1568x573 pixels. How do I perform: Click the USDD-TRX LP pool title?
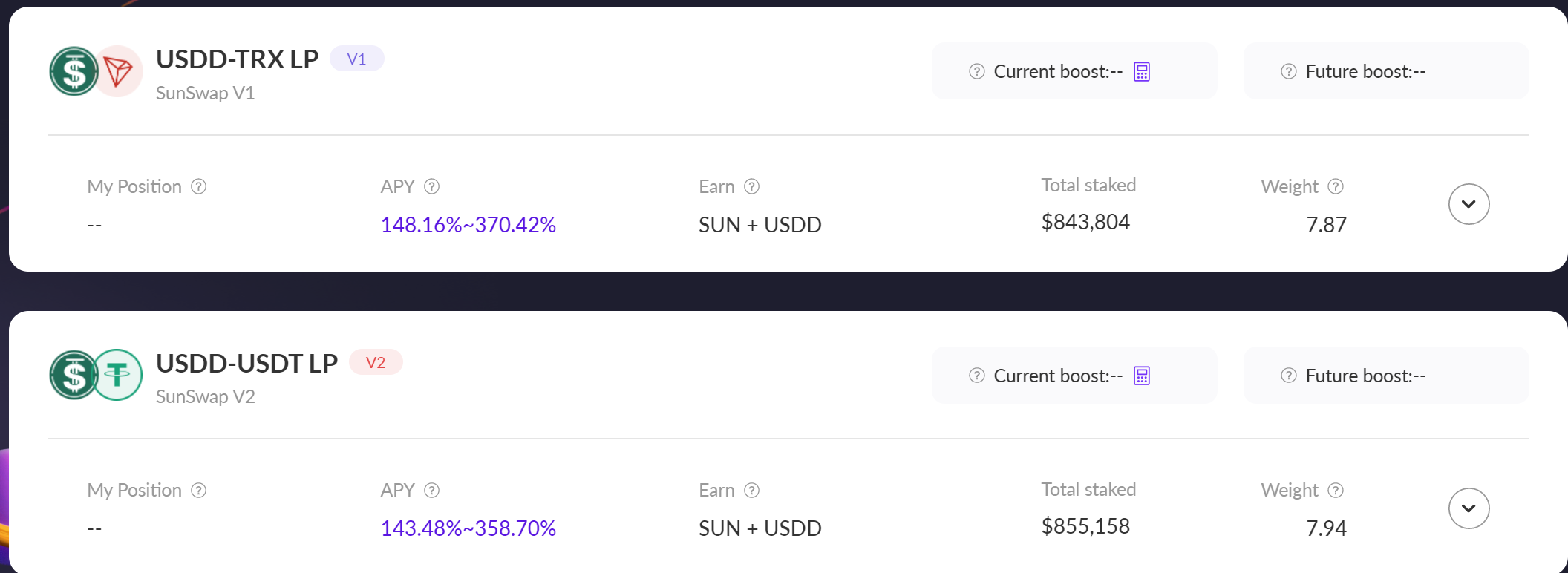pyautogui.click(x=237, y=59)
